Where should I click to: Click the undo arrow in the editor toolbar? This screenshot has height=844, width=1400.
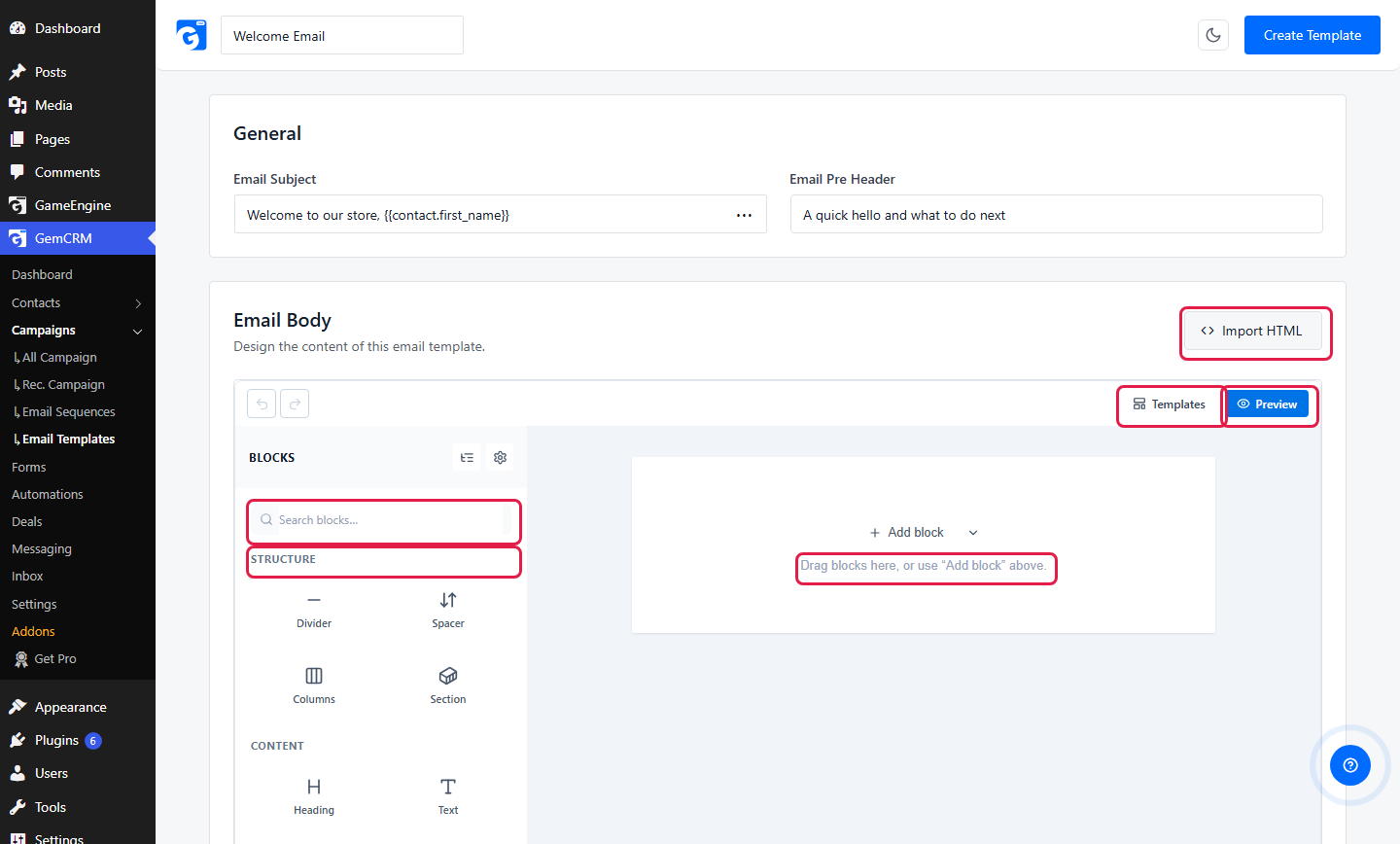[262, 404]
